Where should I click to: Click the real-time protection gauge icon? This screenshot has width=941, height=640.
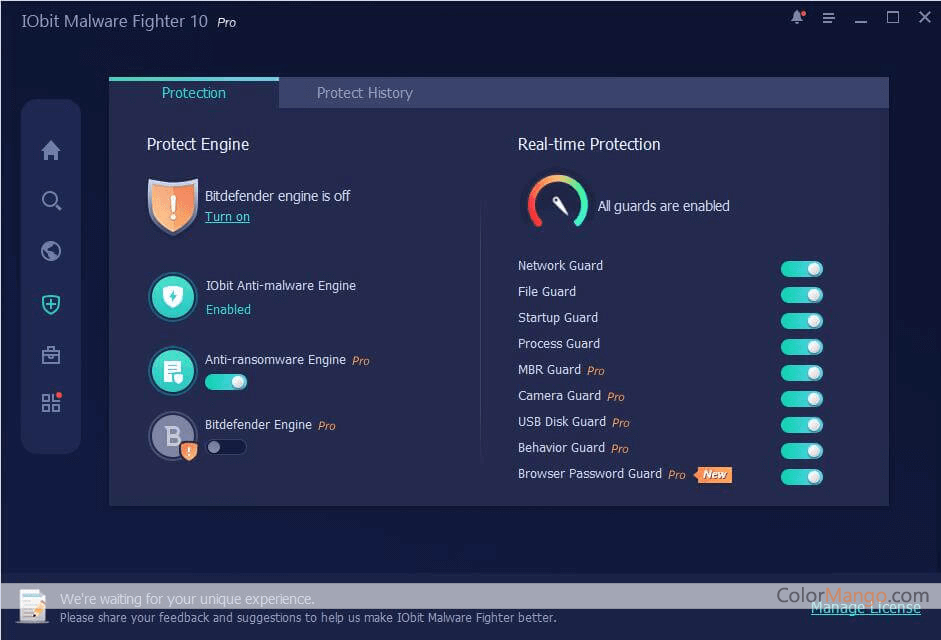tap(558, 204)
